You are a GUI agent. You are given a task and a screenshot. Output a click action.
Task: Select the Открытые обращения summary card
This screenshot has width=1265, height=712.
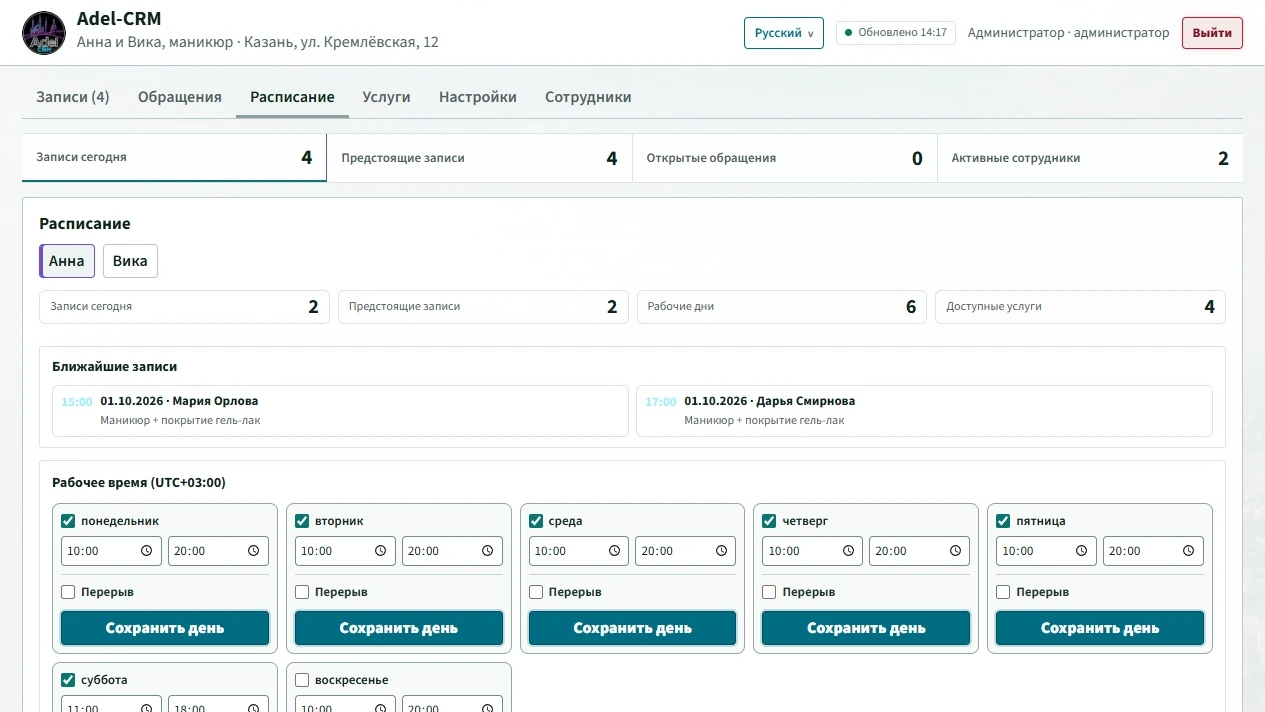[785, 158]
